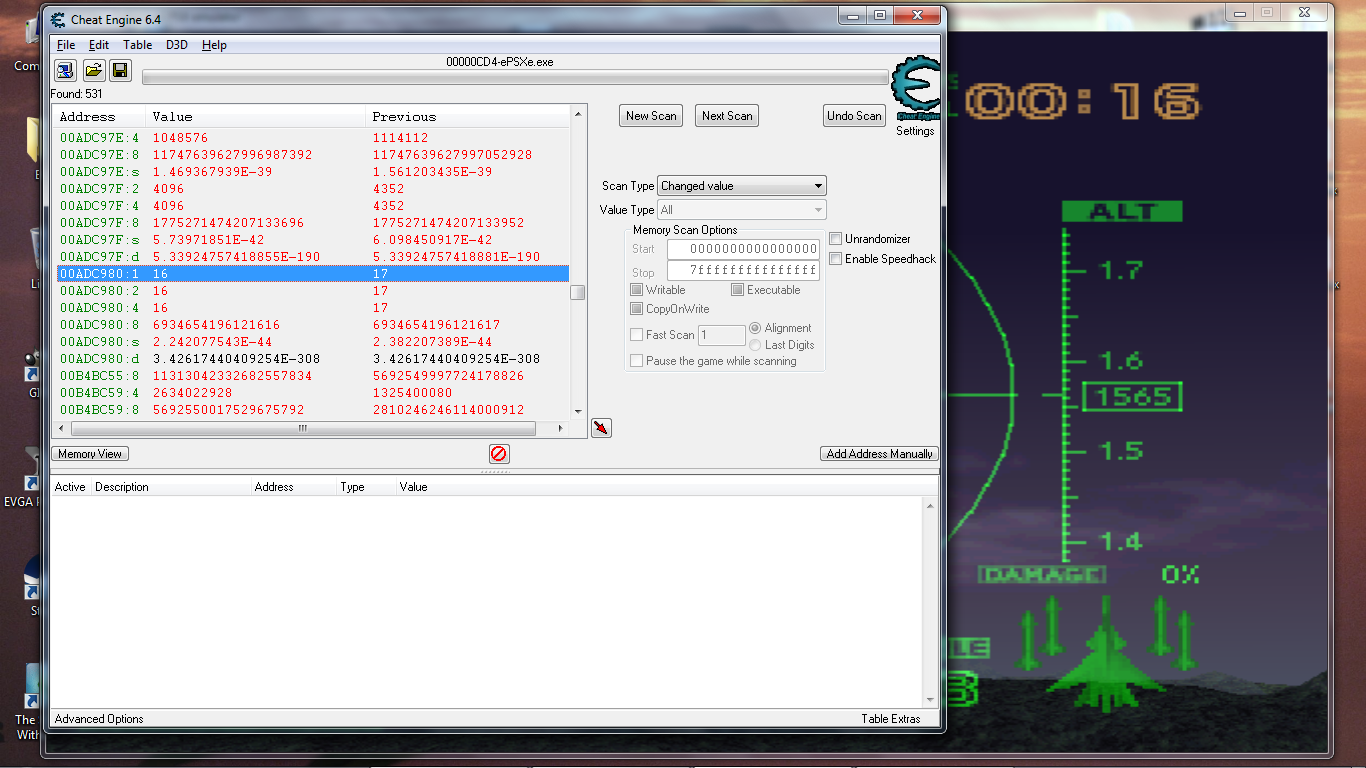Click inside the Stop address input field
The width and height of the screenshot is (1366, 768).
743,272
